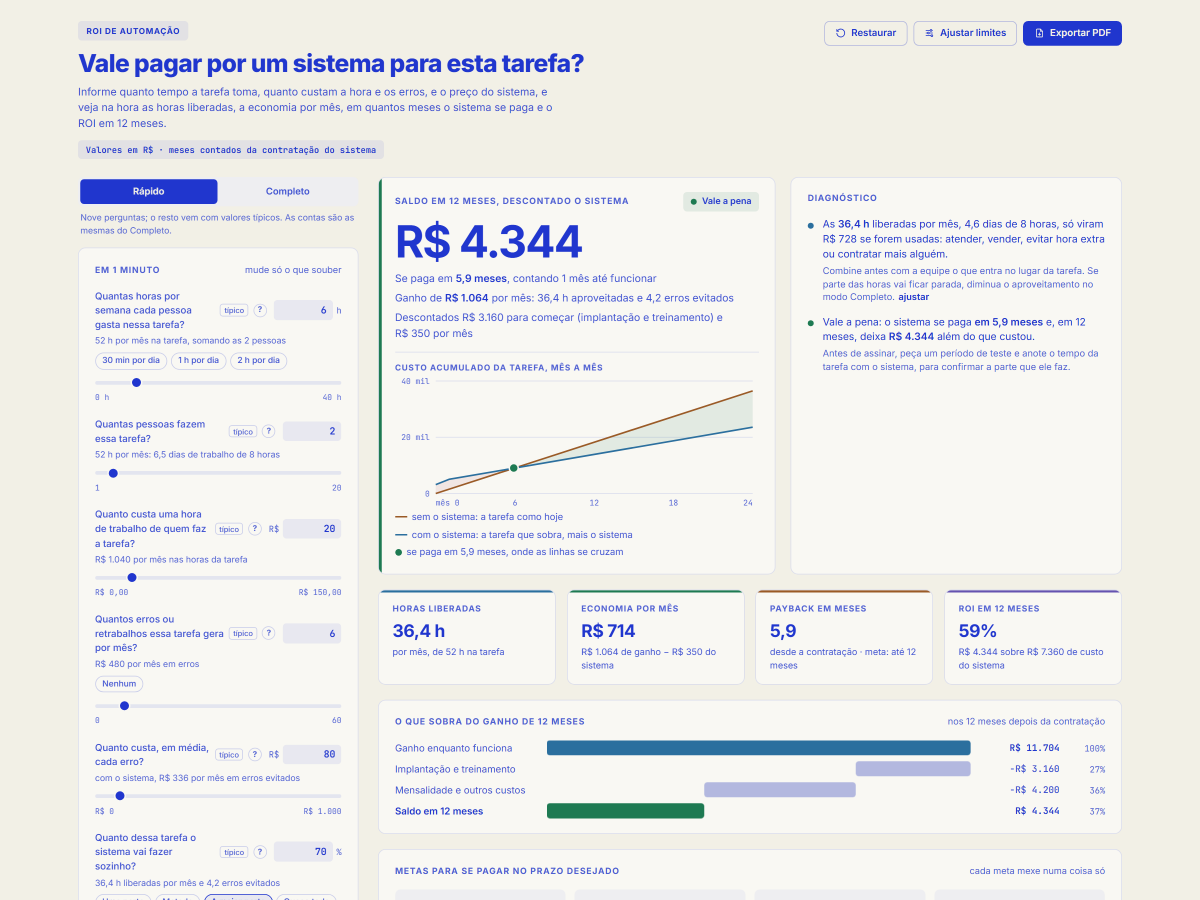Viewport: 1200px width, 900px height.
Task: Click the 'Valores em R$' note chip
Action: [231, 150]
